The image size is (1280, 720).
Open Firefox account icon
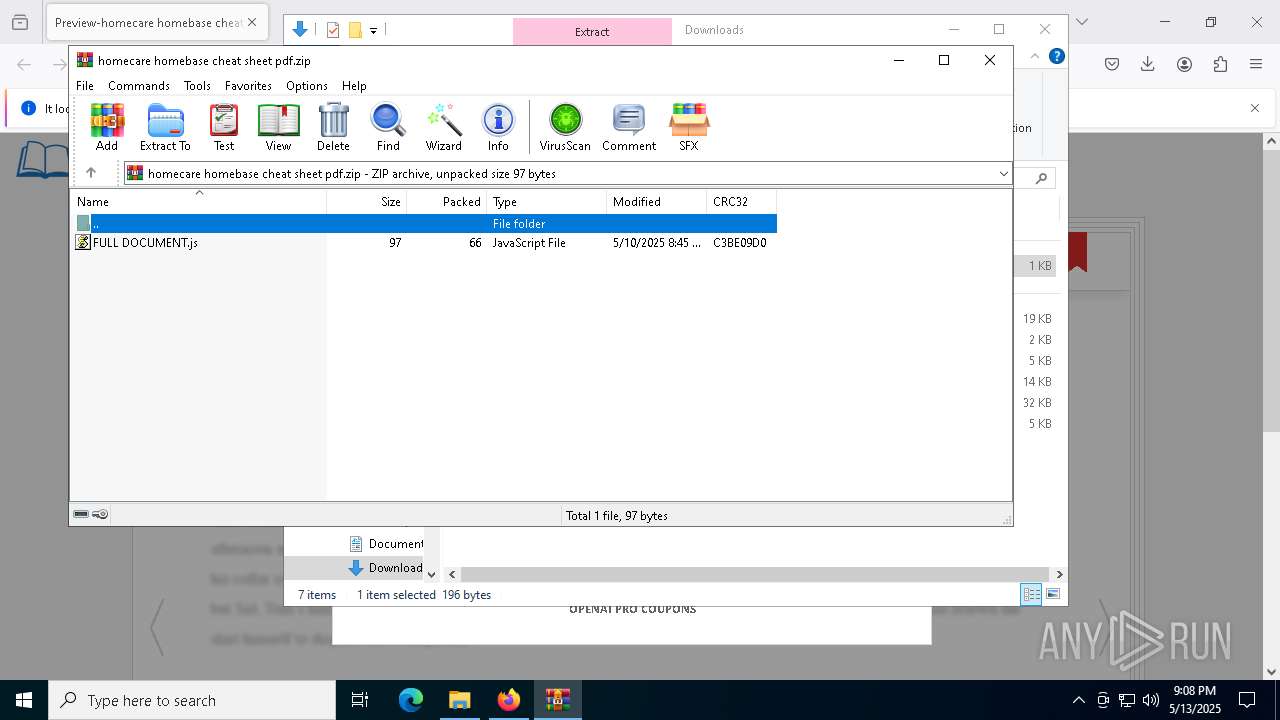(x=1184, y=64)
